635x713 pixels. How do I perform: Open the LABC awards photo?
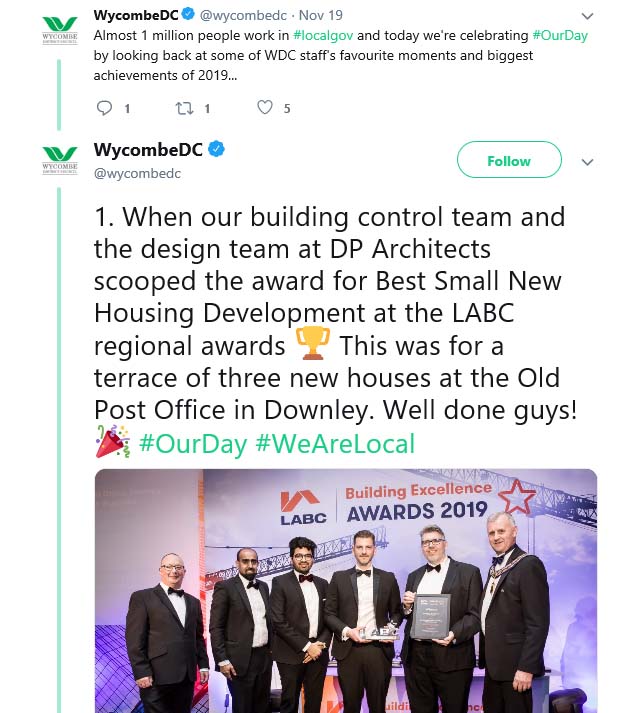tap(346, 591)
